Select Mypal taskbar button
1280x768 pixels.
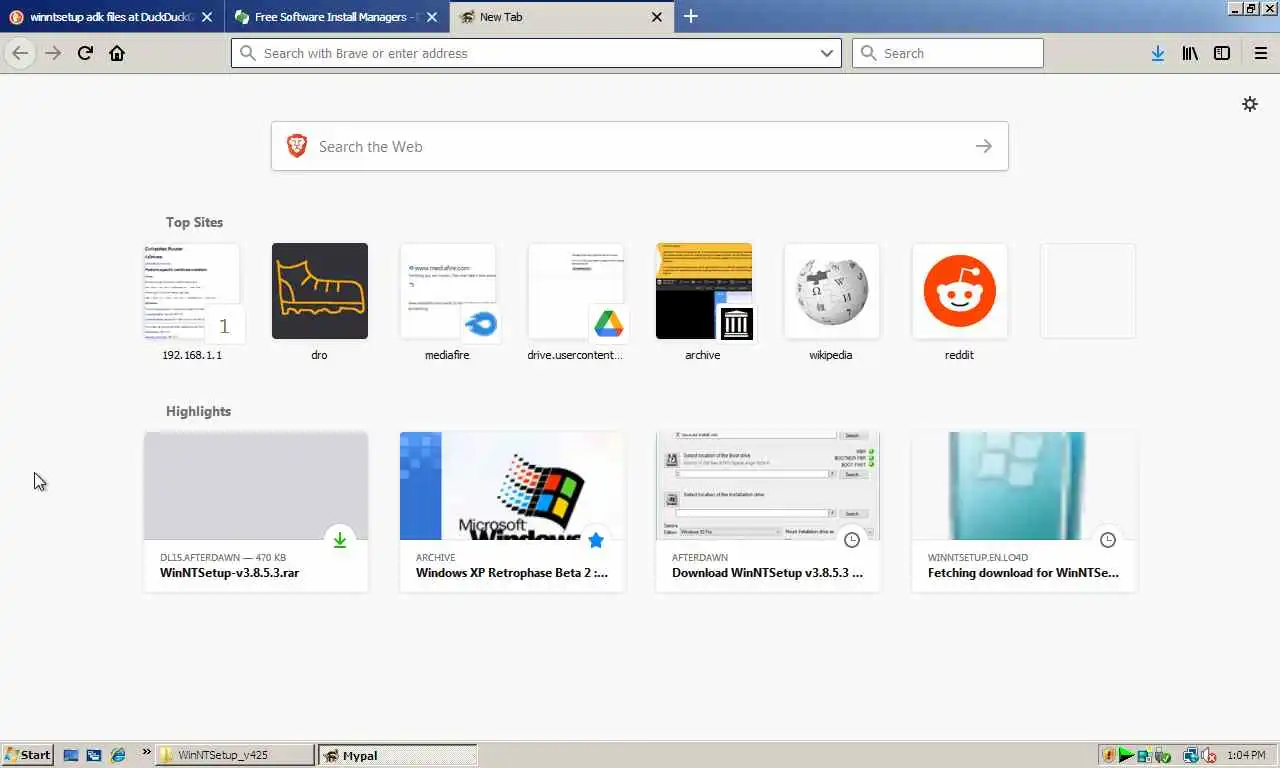(x=397, y=755)
